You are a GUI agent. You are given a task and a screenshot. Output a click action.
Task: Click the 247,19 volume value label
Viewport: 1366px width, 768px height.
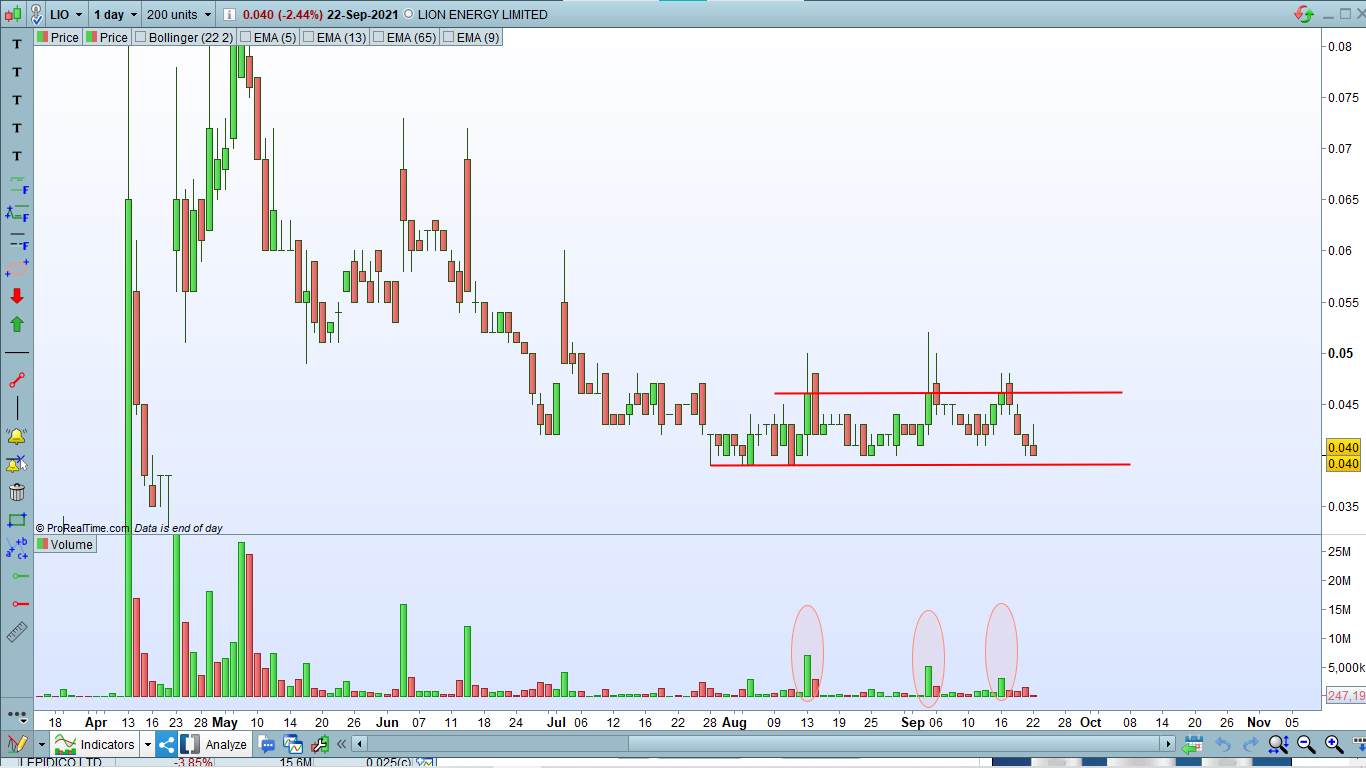[1345, 695]
